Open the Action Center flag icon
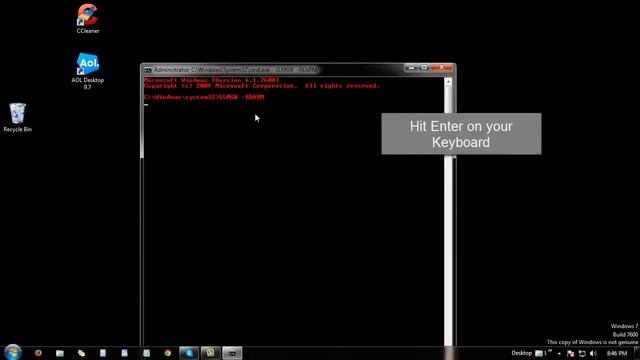The height and width of the screenshot is (360, 640). click(571, 353)
